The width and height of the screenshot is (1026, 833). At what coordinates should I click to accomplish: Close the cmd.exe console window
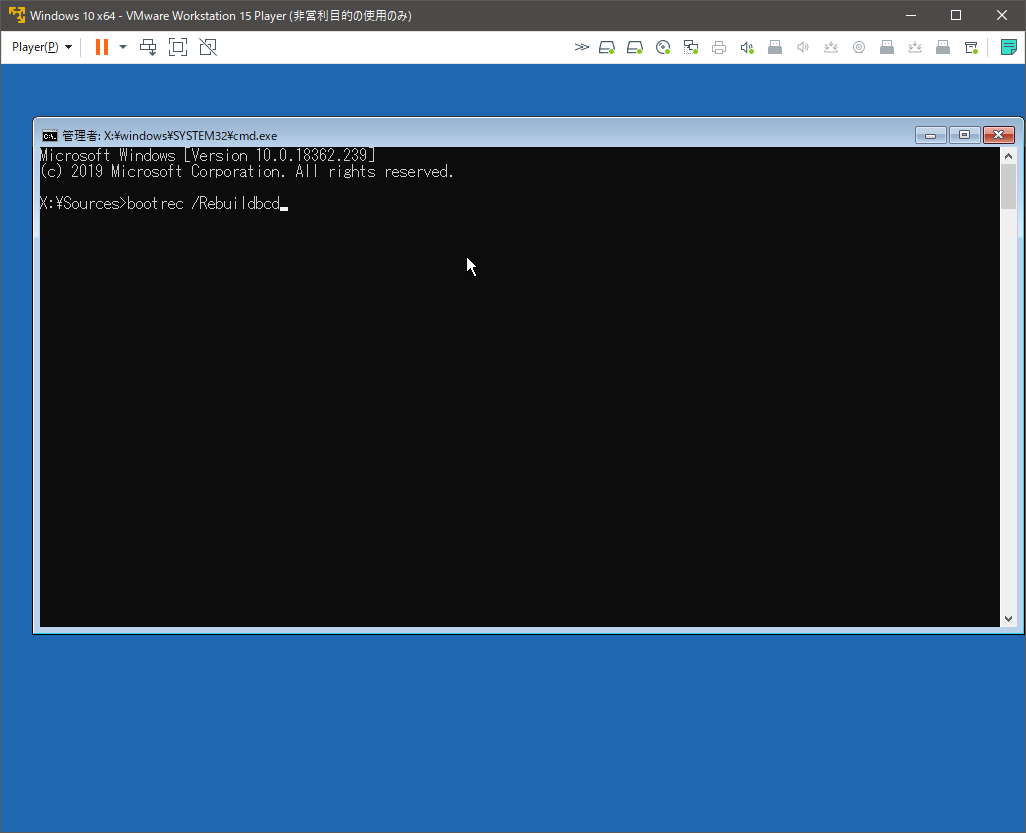pos(999,135)
